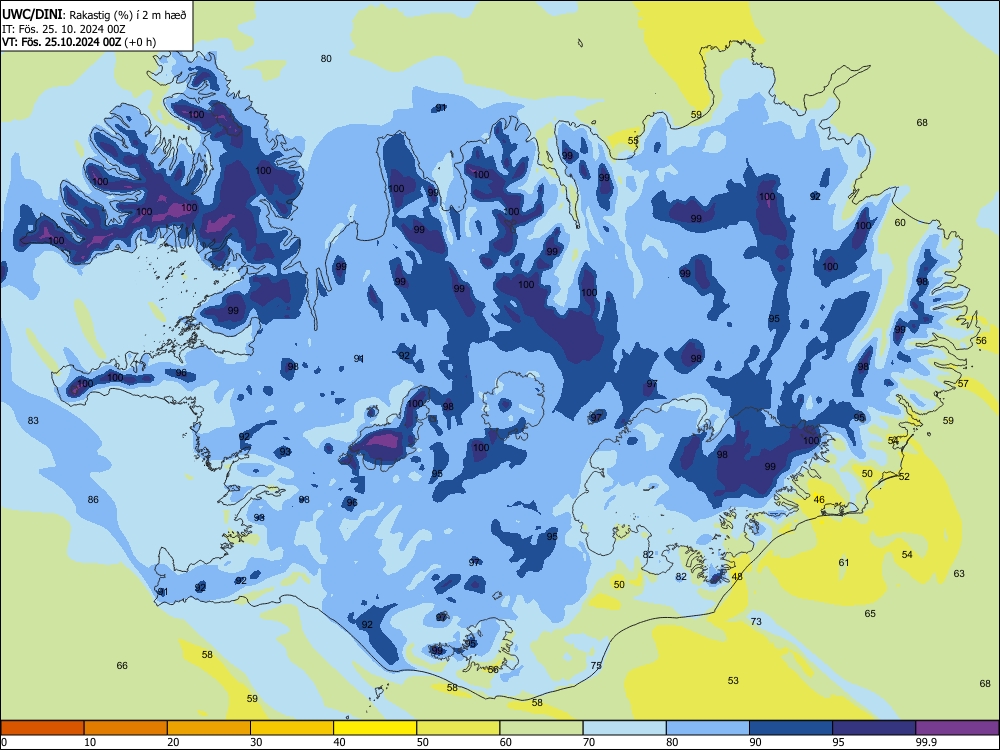Click the humidity value '73' off the south coast
This screenshot has width=1000, height=750.
[756, 621]
